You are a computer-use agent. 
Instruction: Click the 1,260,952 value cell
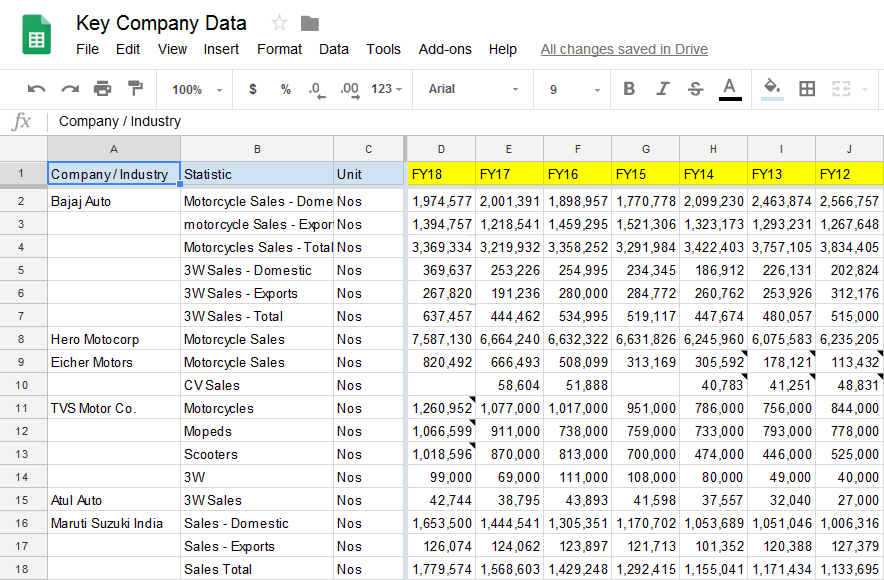[x=441, y=408]
